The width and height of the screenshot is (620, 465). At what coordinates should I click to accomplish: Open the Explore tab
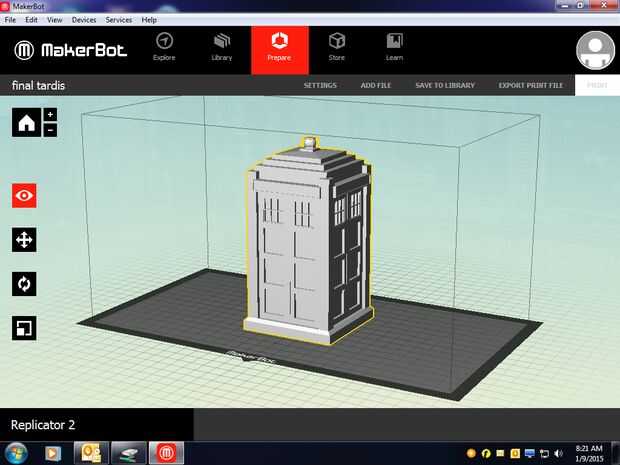164,47
